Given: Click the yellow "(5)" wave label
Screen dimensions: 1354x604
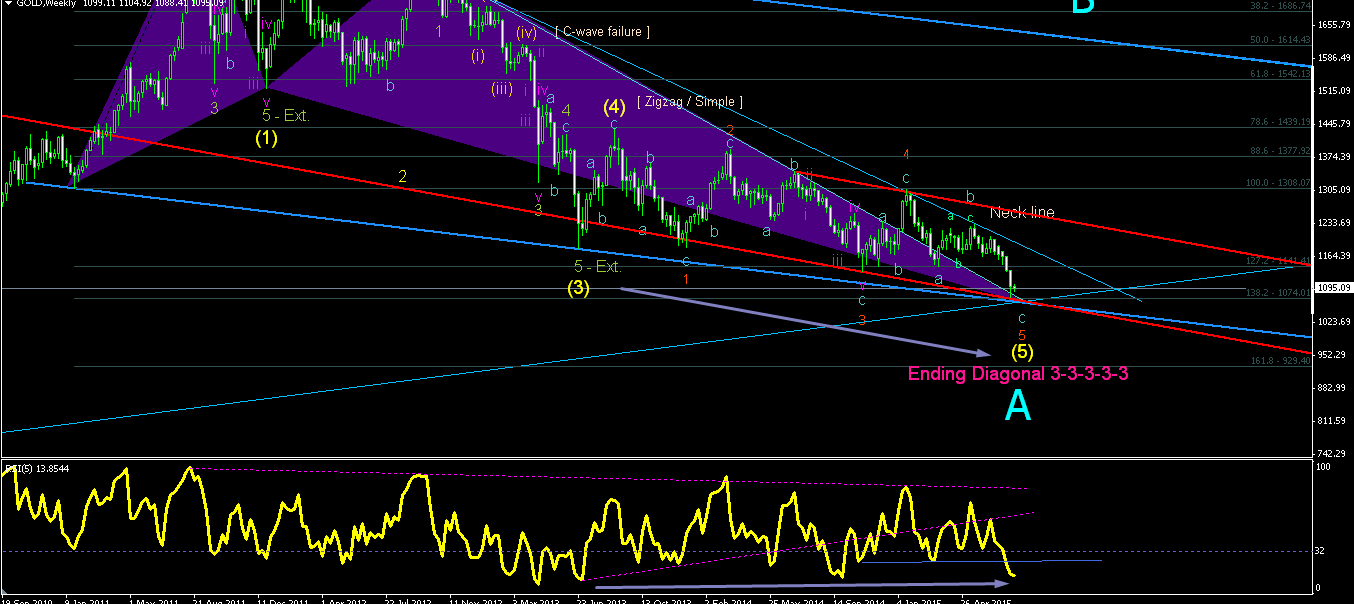Looking at the screenshot, I should click(1021, 352).
